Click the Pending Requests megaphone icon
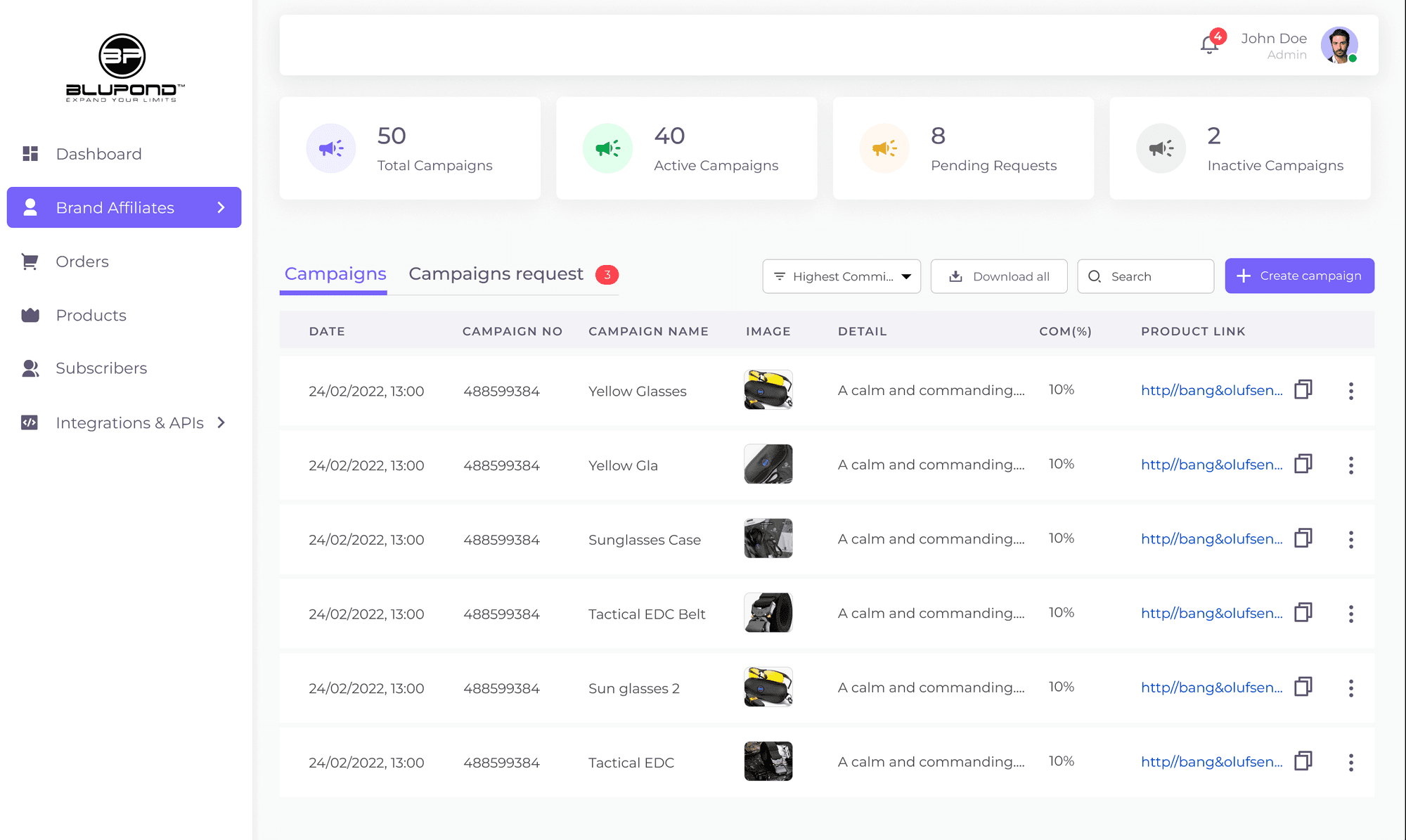Screen dimensions: 1406x840 coord(884,148)
